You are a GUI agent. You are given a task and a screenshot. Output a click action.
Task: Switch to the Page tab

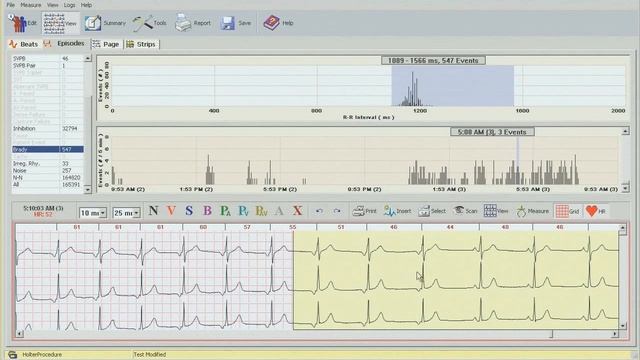click(x=106, y=44)
